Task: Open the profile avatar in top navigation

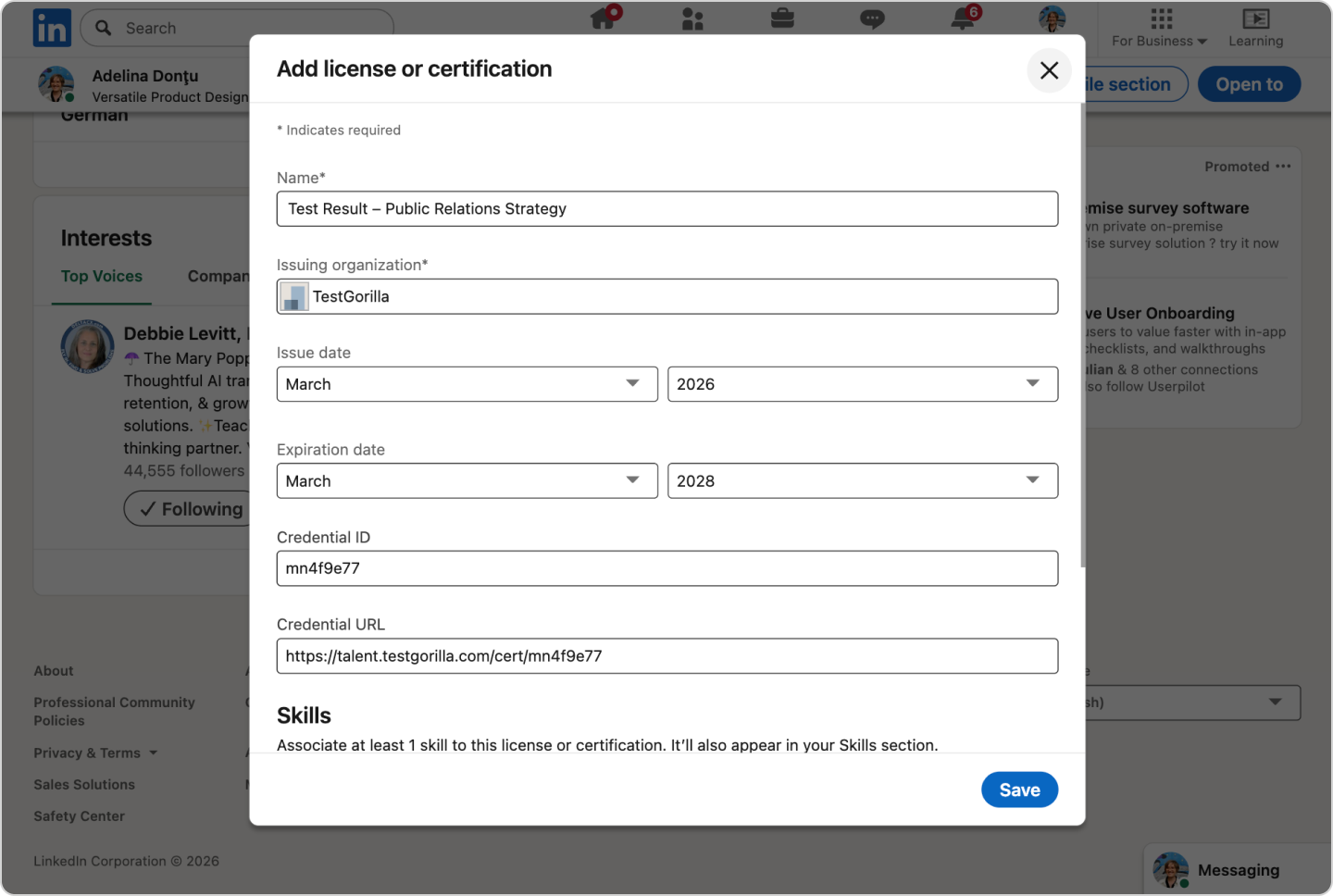Action: click(1052, 19)
